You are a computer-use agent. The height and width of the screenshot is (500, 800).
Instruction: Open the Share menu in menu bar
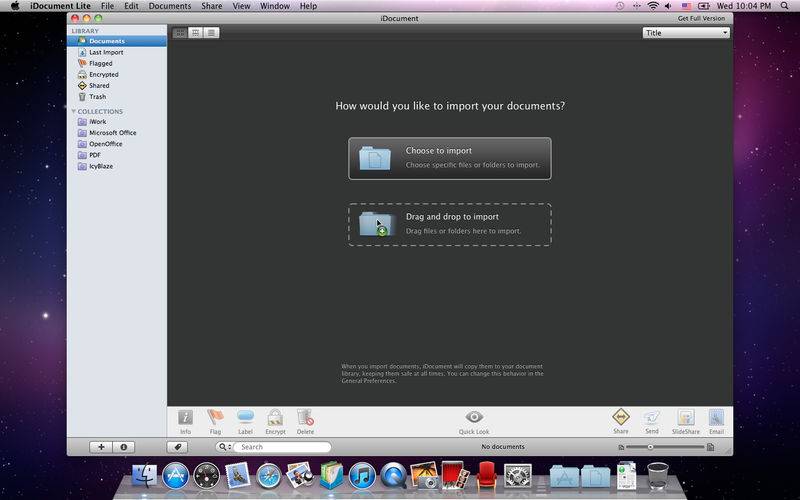(x=211, y=6)
